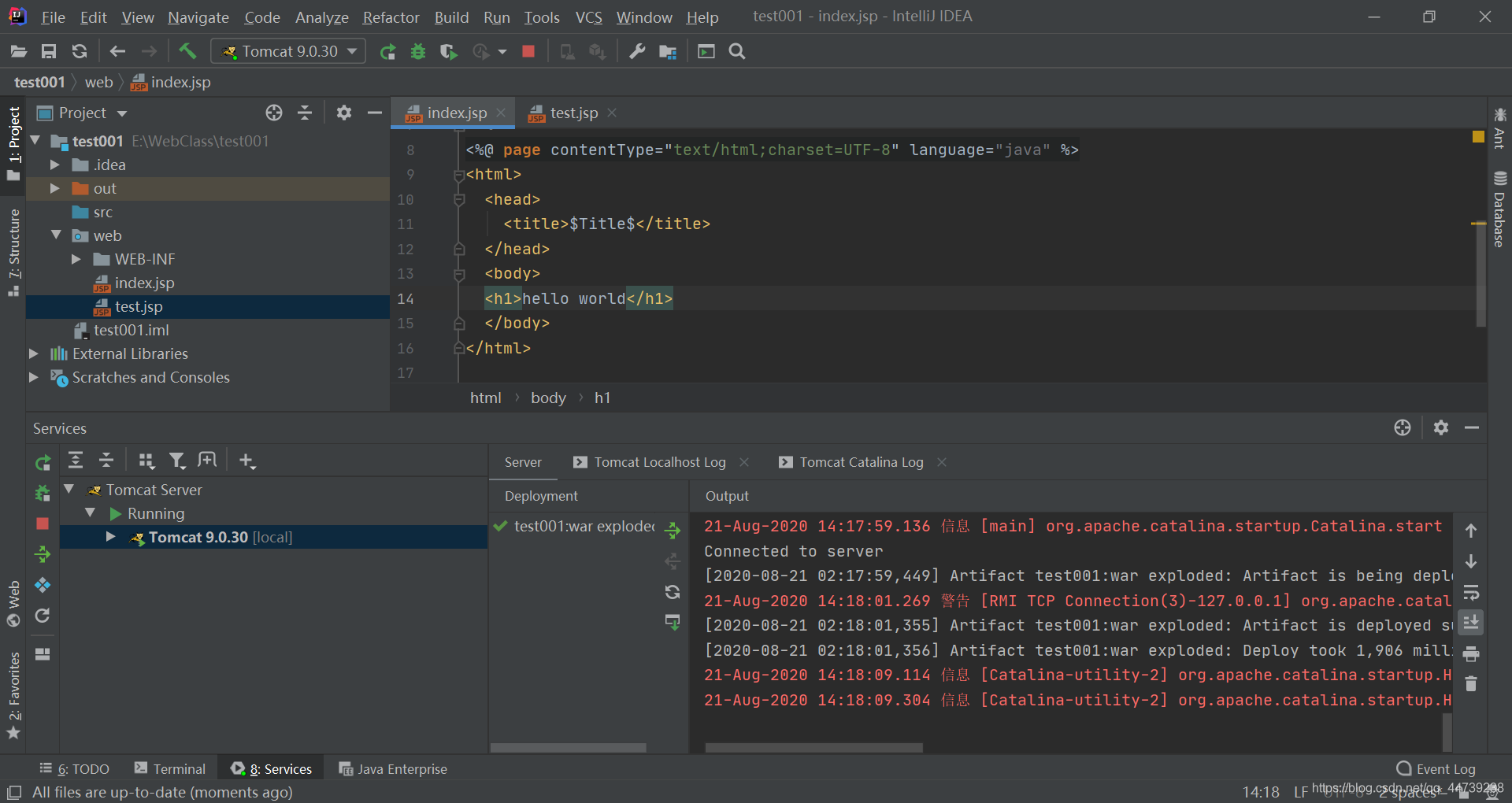The height and width of the screenshot is (803, 1512).
Task: Click the Build project hammer icon
Action: [187, 52]
